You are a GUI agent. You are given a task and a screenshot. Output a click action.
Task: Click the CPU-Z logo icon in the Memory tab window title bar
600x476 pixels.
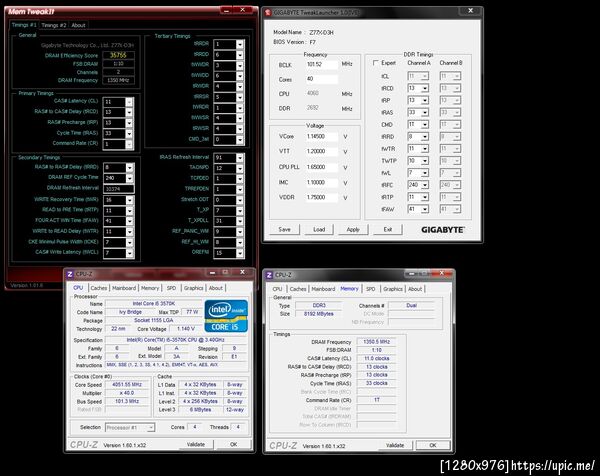pyautogui.click(x=269, y=275)
